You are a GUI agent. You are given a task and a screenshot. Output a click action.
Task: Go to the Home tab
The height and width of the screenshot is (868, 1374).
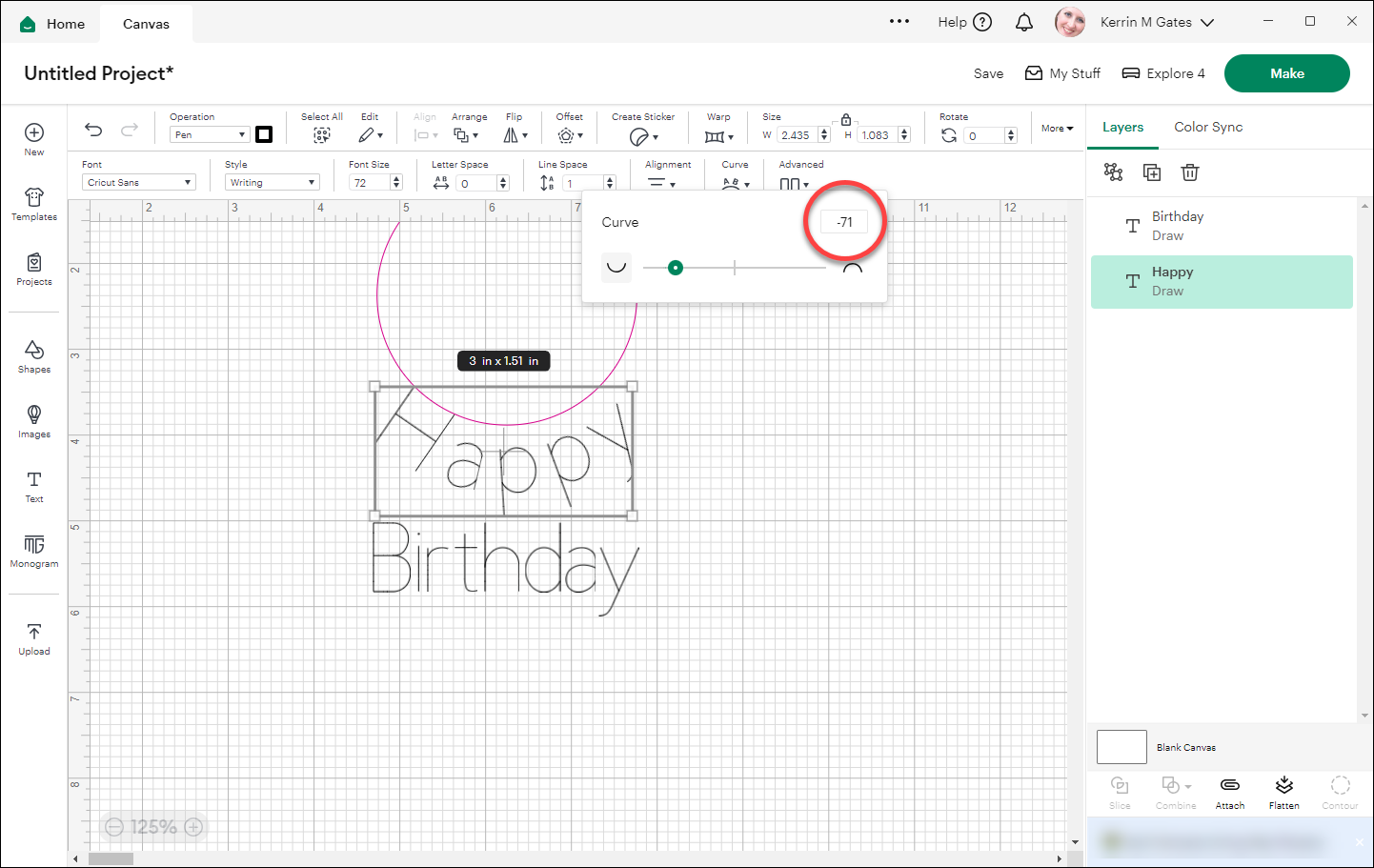click(53, 24)
